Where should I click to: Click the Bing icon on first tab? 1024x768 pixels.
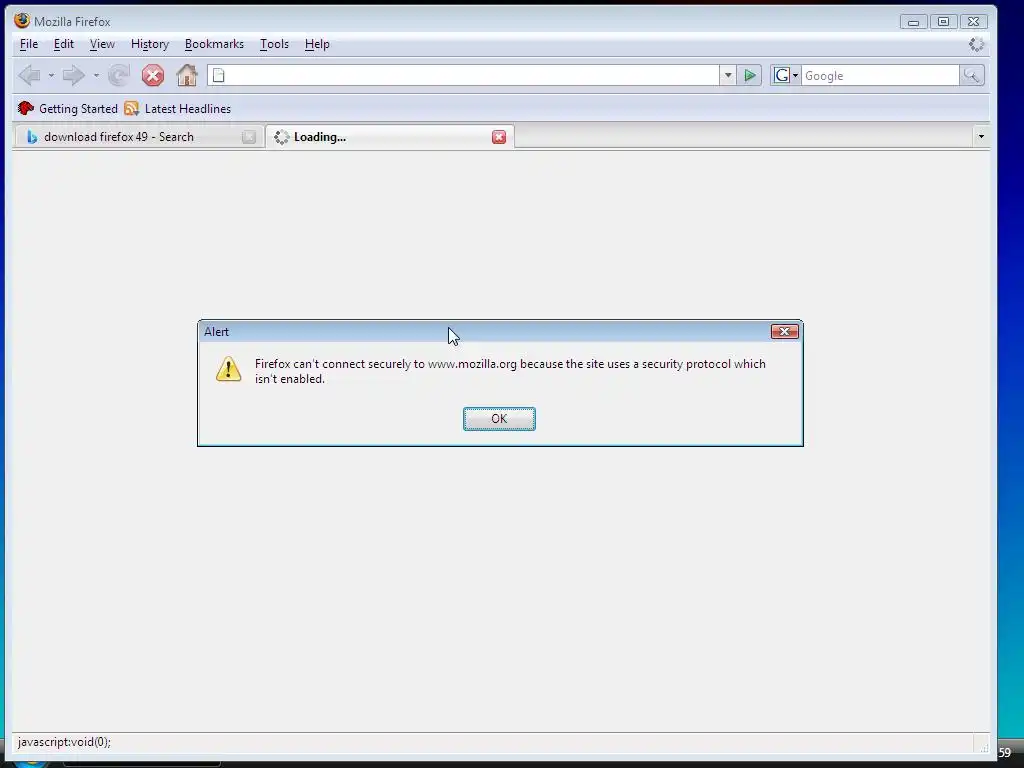pos(31,137)
